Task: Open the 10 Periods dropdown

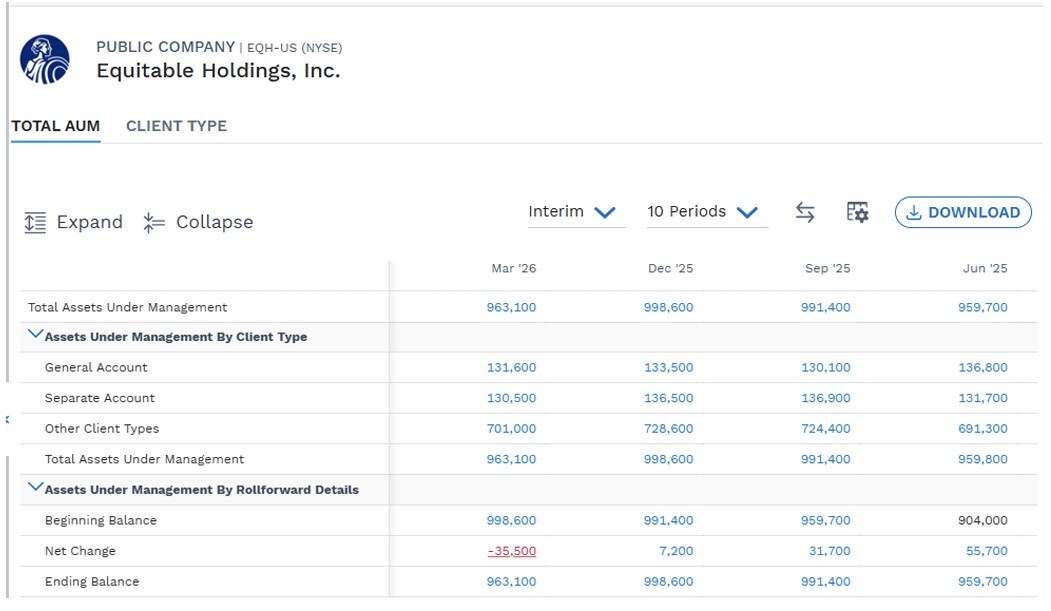Action: [707, 212]
